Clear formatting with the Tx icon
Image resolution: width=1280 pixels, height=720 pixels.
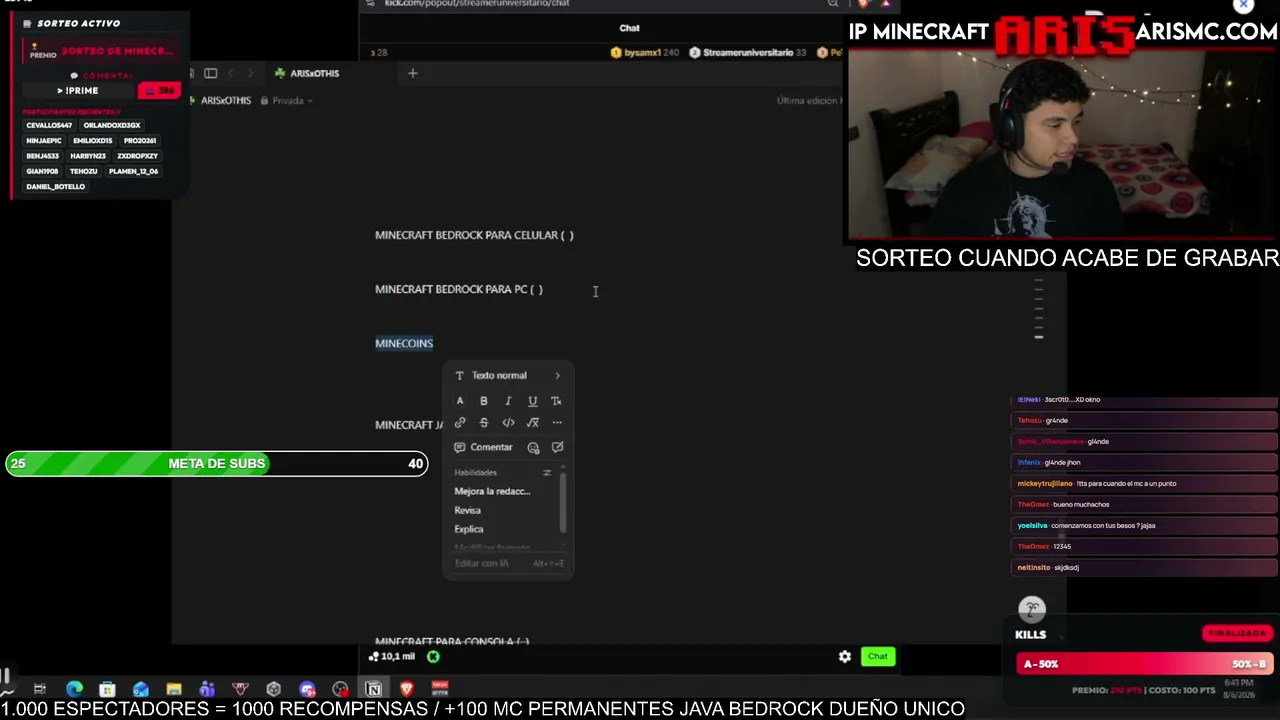(556, 401)
